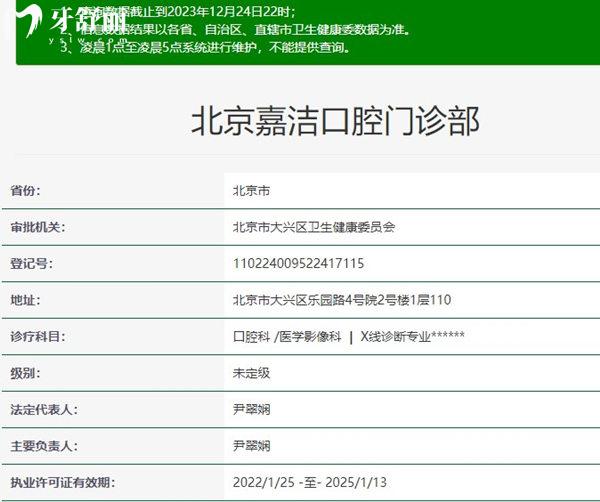Select the 诊疗科目 label

(x=38, y=337)
